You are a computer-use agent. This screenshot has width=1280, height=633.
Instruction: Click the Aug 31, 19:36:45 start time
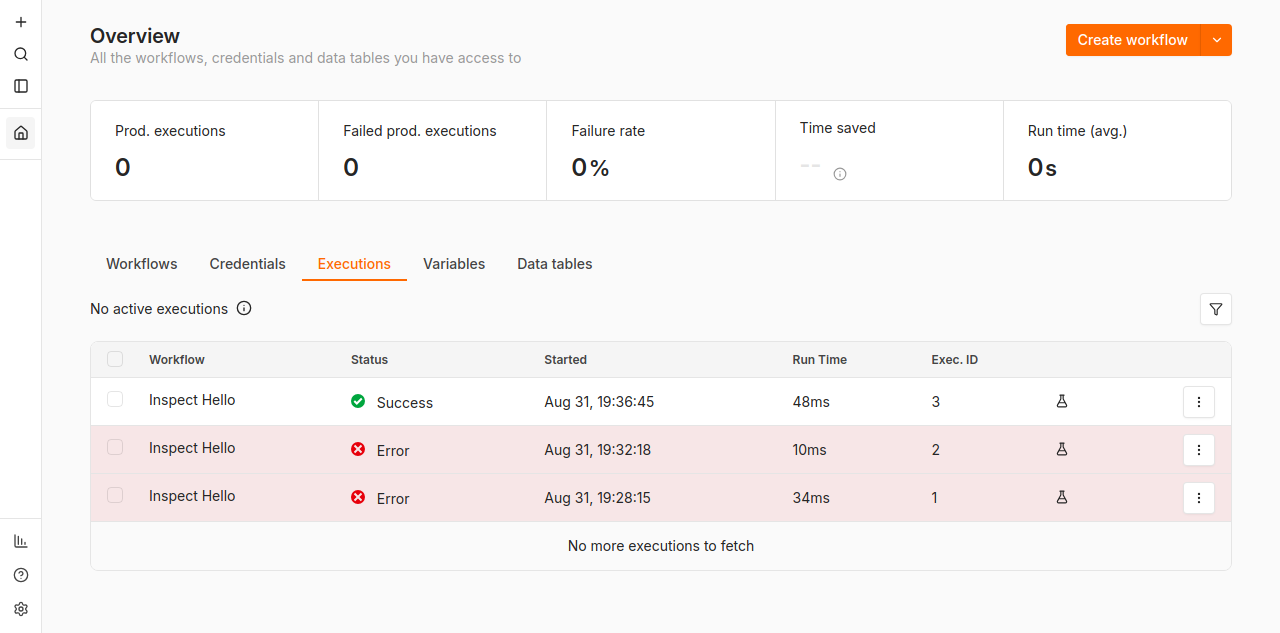(x=599, y=402)
